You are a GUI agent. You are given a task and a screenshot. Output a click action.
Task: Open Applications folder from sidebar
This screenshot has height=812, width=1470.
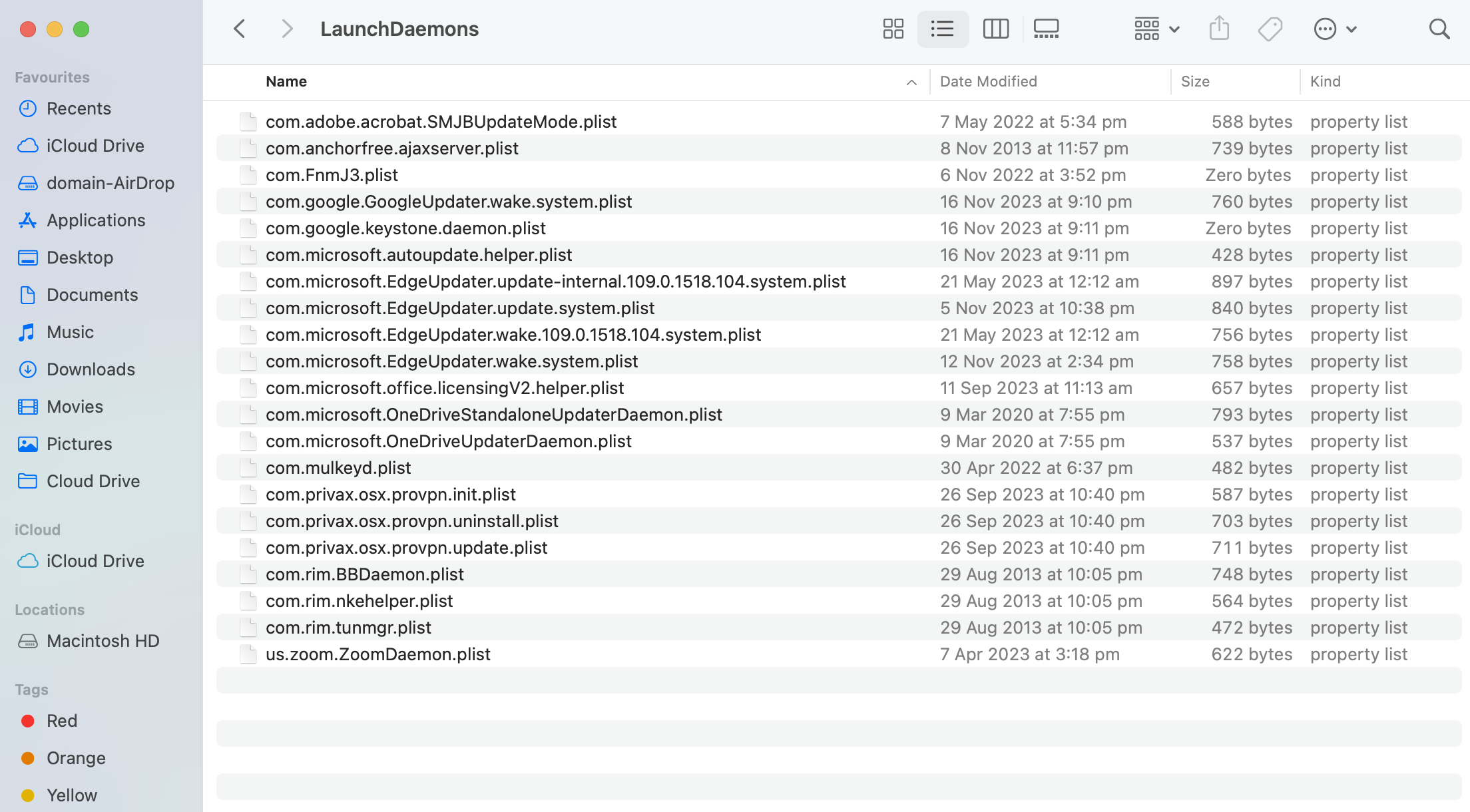pos(96,220)
